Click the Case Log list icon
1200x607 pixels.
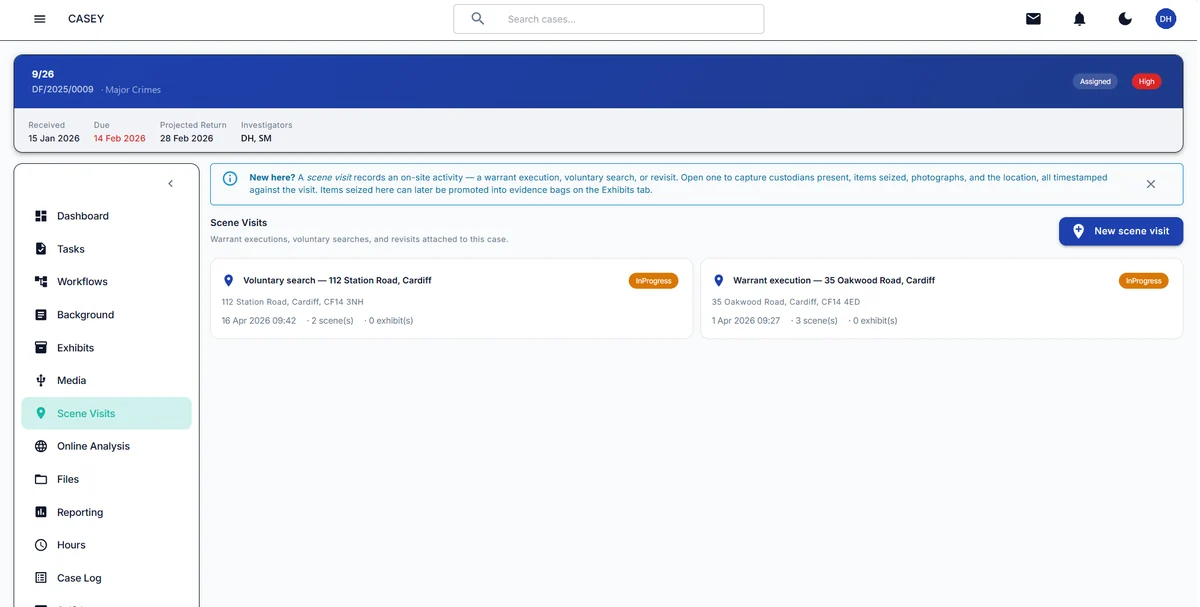[x=41, y=578]
